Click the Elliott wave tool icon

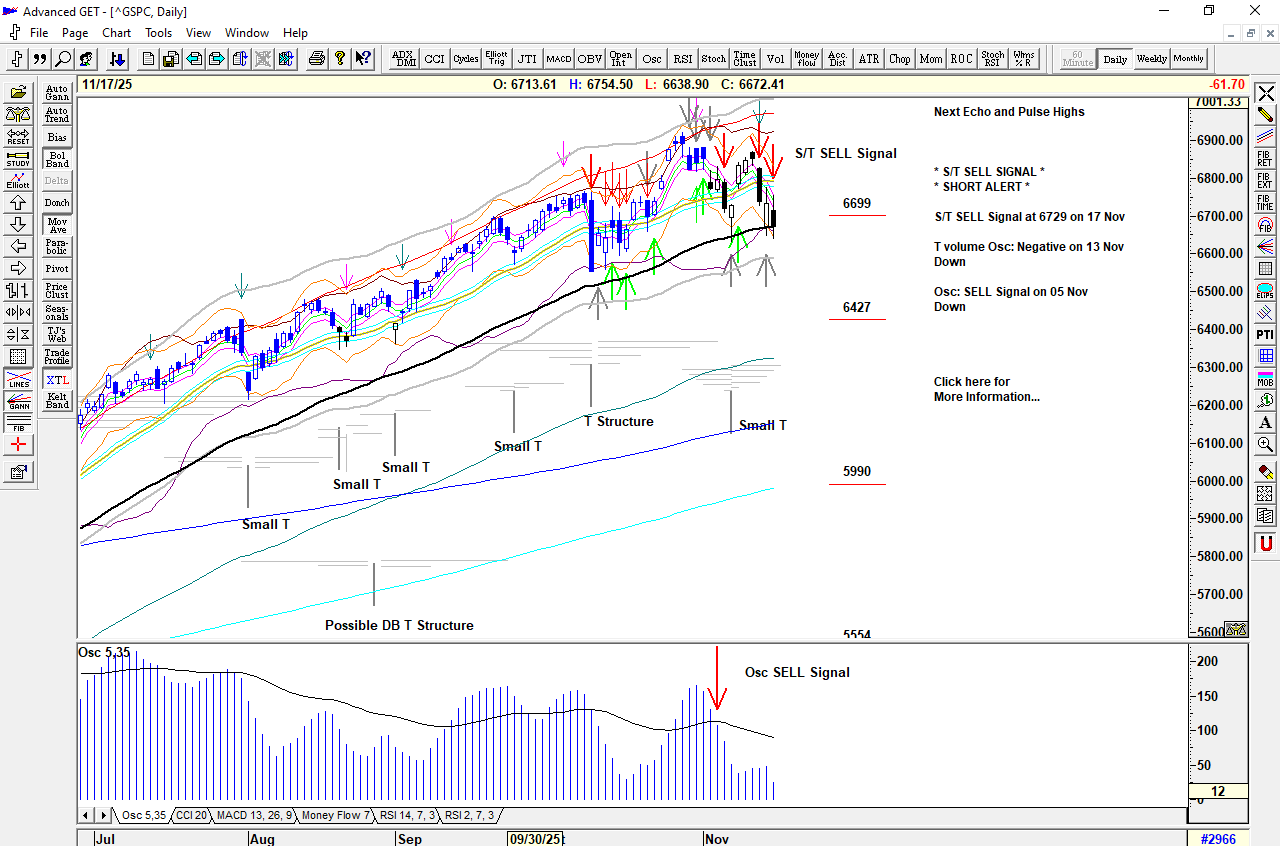tap(18, 181)
